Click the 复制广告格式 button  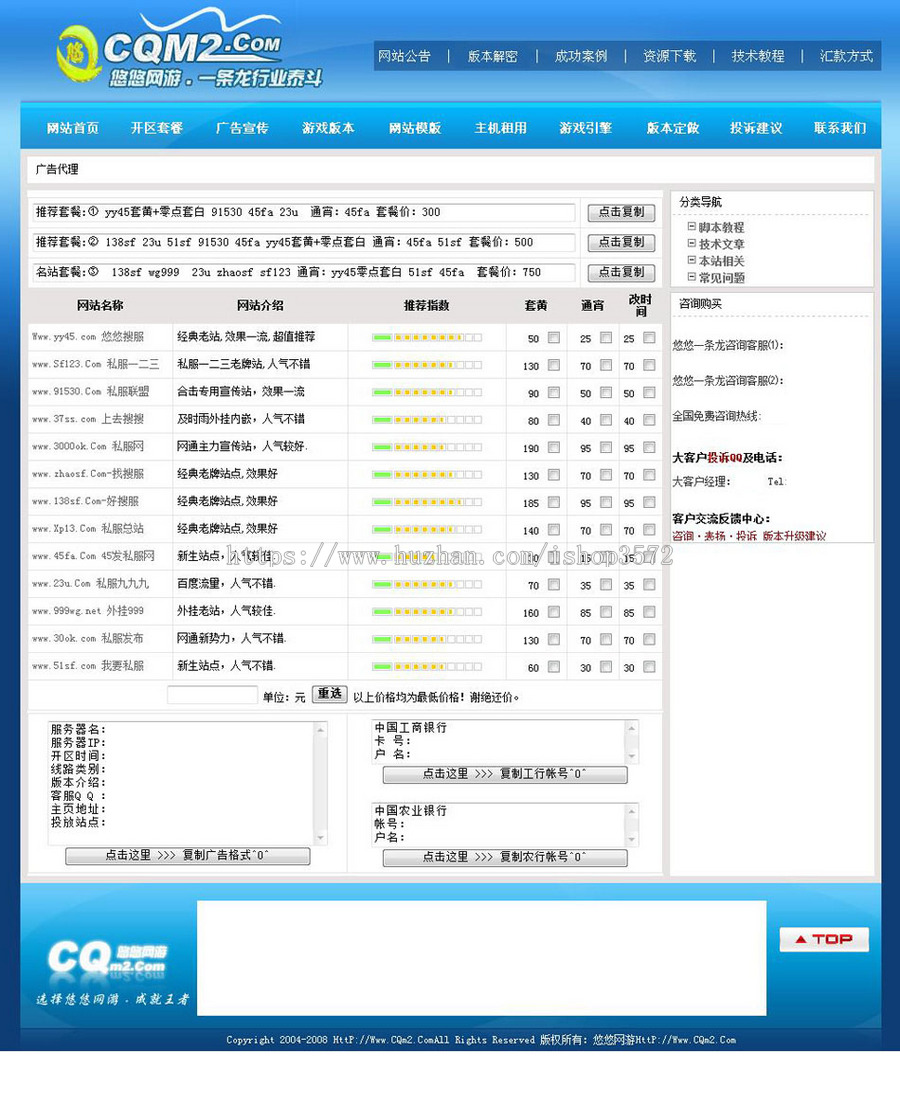188,856
